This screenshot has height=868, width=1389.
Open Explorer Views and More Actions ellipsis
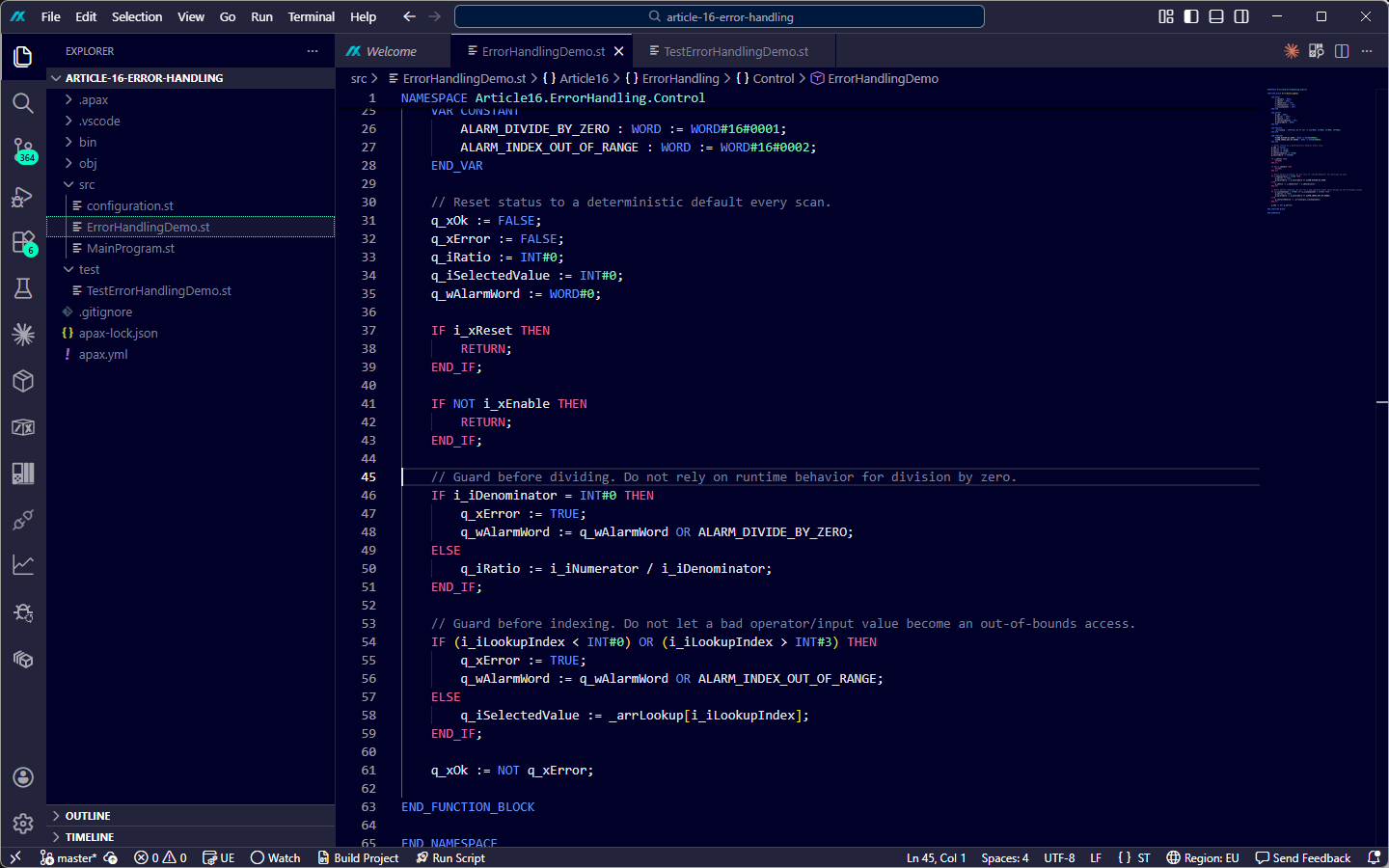(313, 51)
